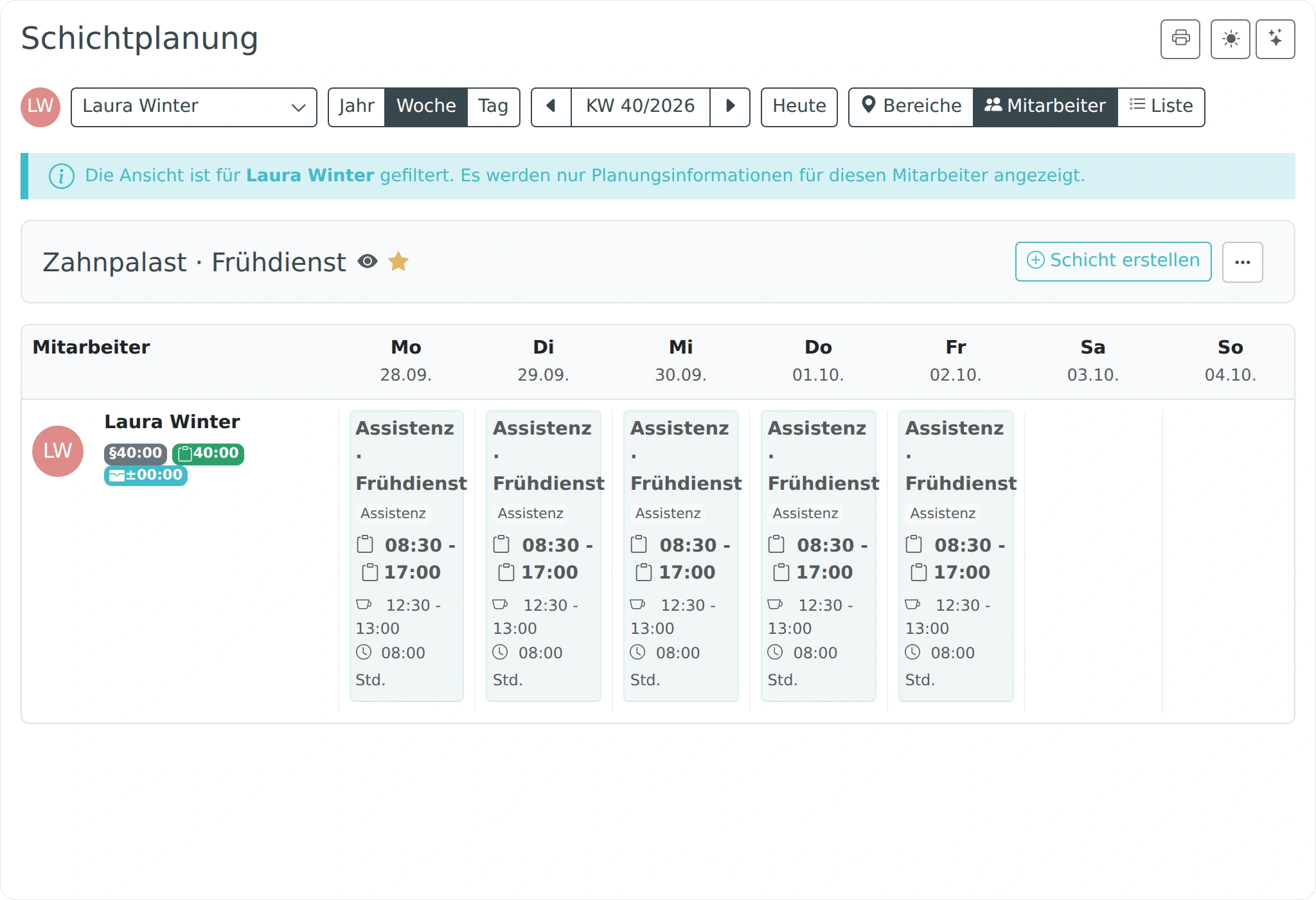Image resolution: width=1316 pixels, height=900 pixels.
Task: Select the Mitarbeiter grouping
Action: [x=1045, y=107]
